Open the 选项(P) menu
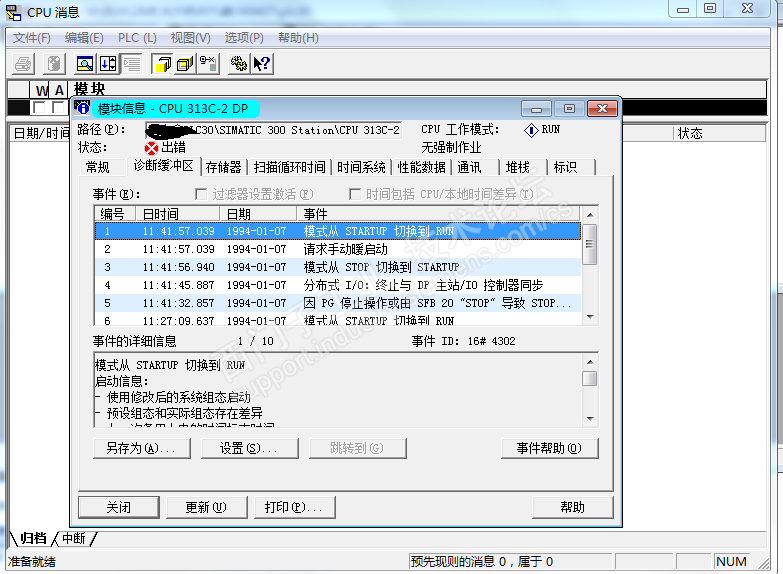The width and height of the screenshot is (783, 574). [x=244, y=38]
